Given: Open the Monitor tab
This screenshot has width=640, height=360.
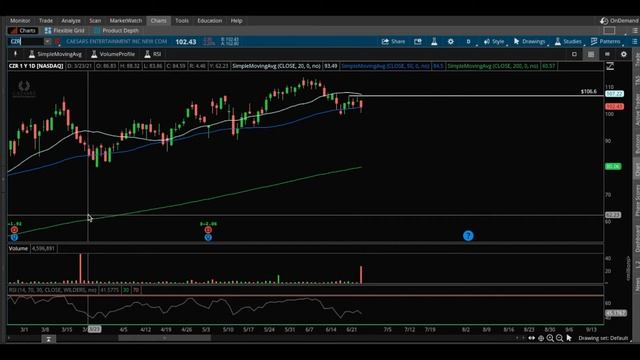Looking at the screenshot, I should pyautogui.click(x=20, y=20).
